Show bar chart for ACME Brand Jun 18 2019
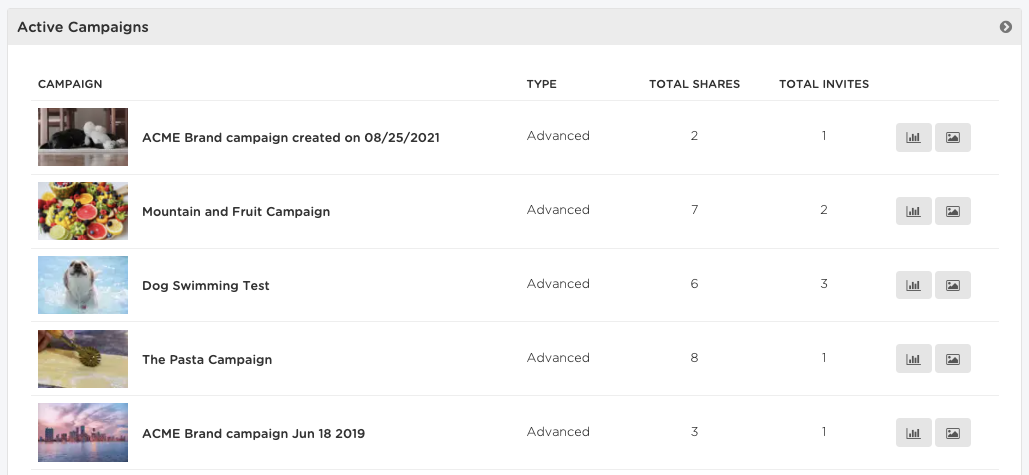The height and width of the screenshot is (475, 1029). tap(914, 433)
